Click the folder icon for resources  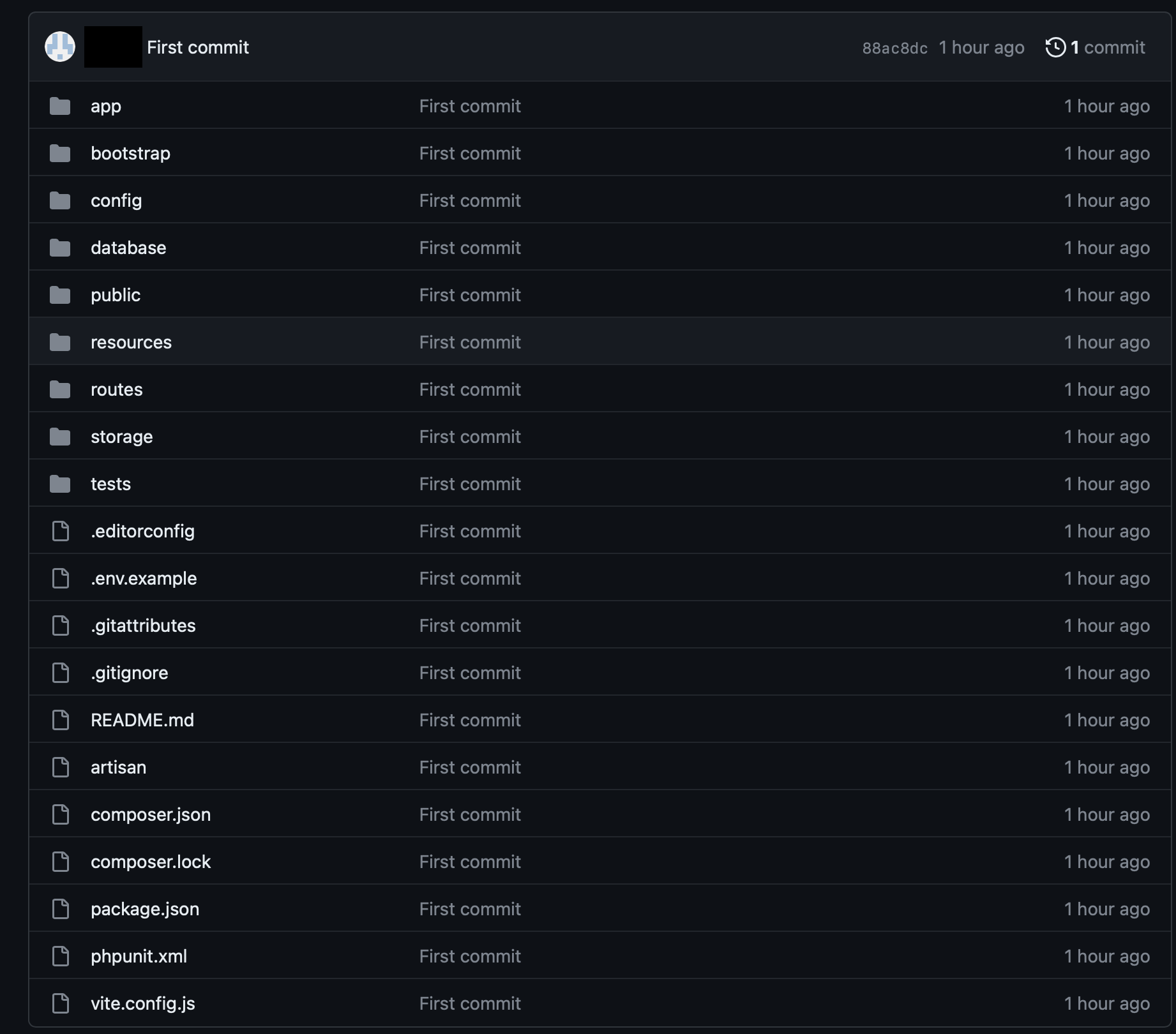pos(59,342)
